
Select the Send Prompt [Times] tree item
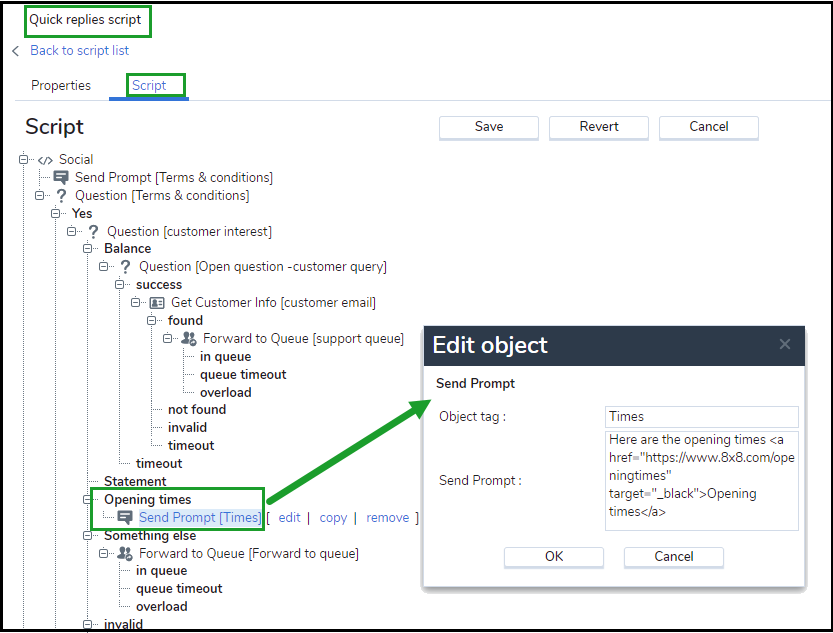click(x=200, y=518)
